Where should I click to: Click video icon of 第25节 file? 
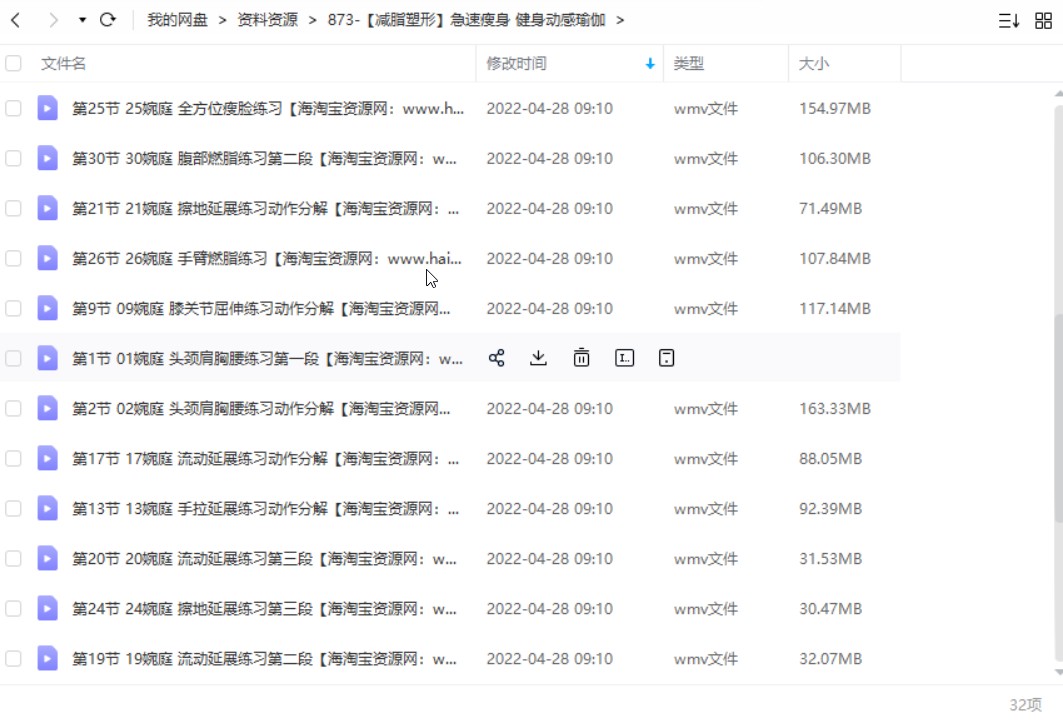(47, 109)
